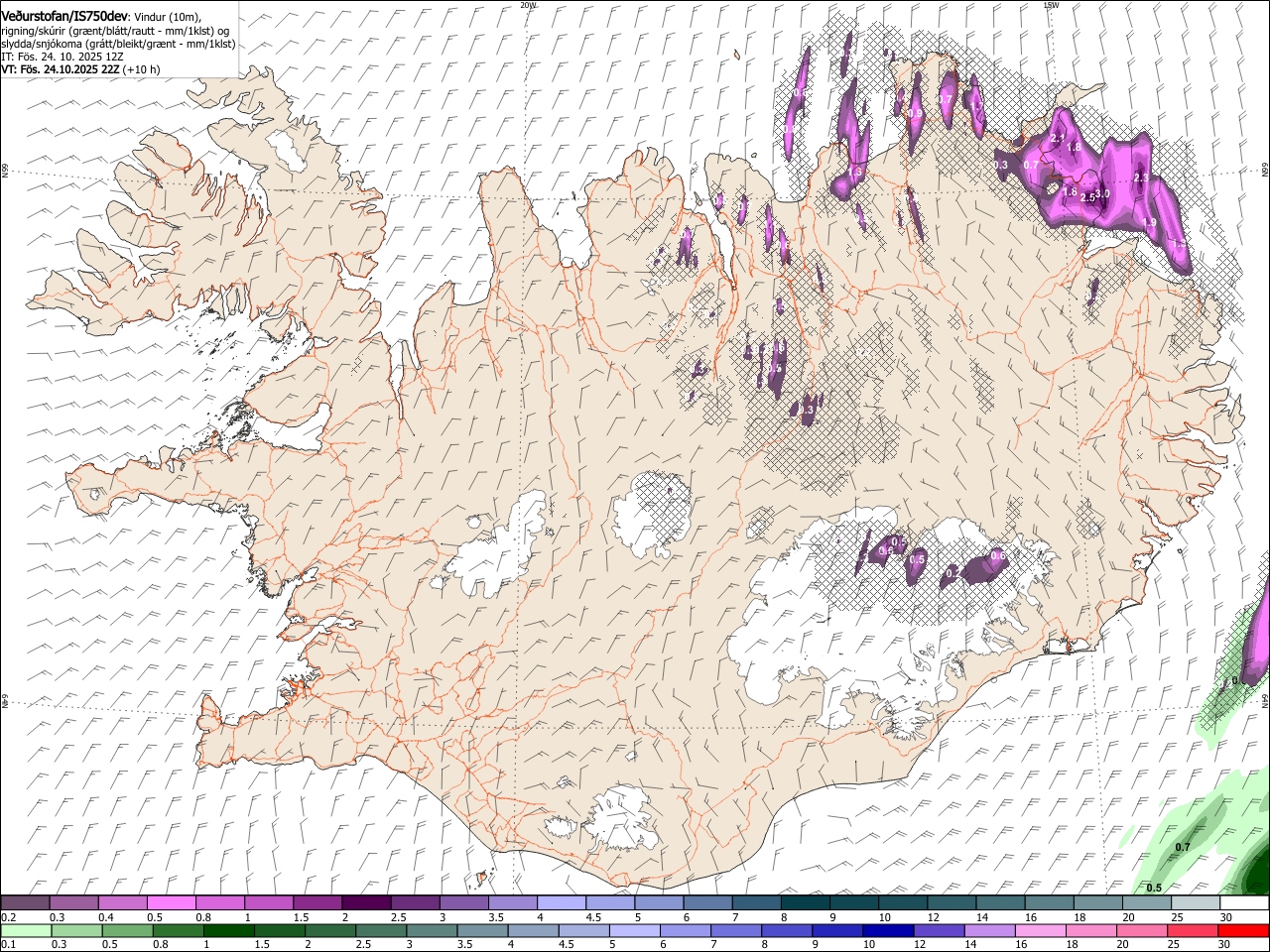Click the '0.1' label in the rain legend
Screen dimensions: 1270x952
[x=7, y=944]
